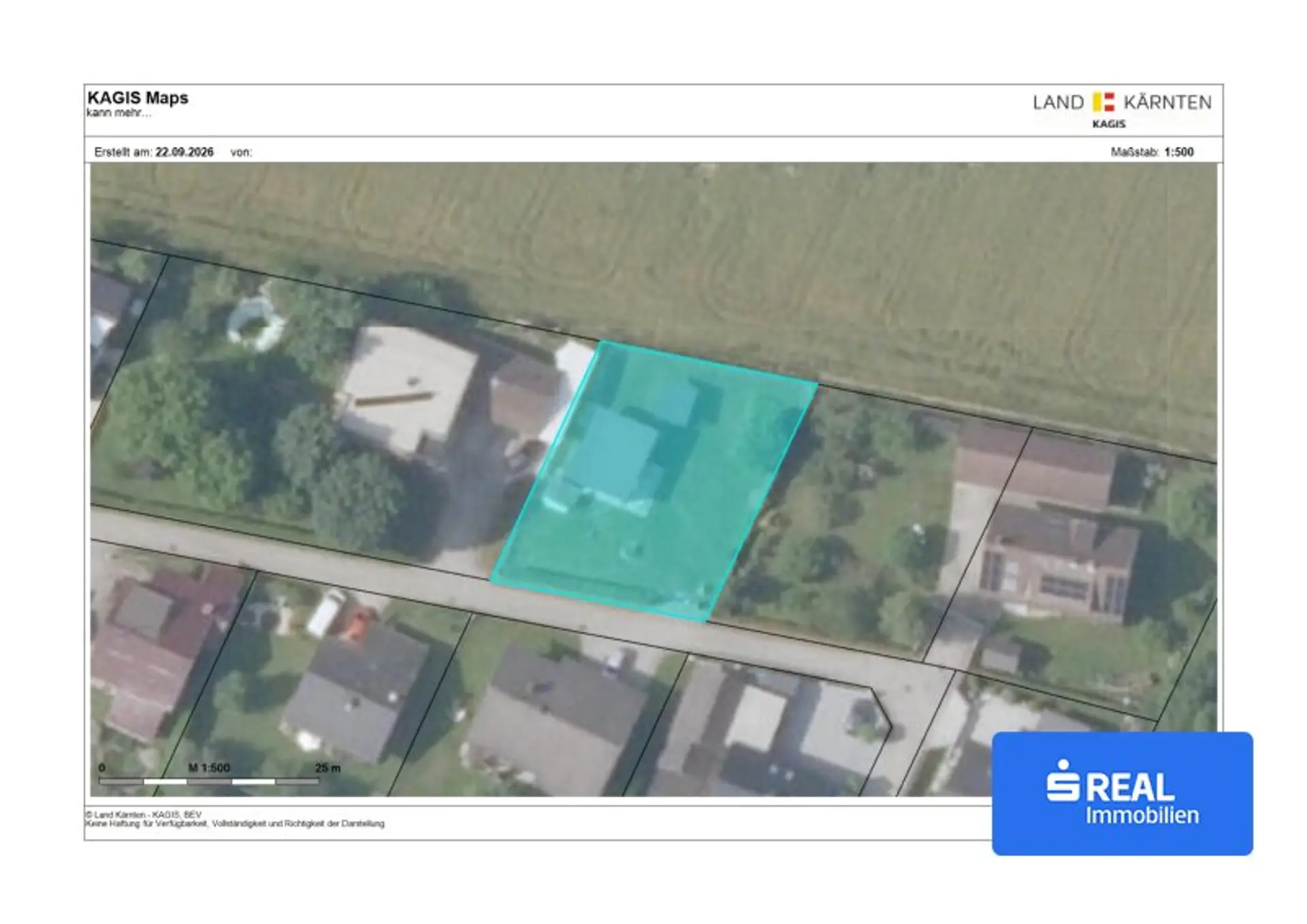1307x924 pixels.
Task: Click the KAGIS Maps title
Action: (x=138, y=98)
